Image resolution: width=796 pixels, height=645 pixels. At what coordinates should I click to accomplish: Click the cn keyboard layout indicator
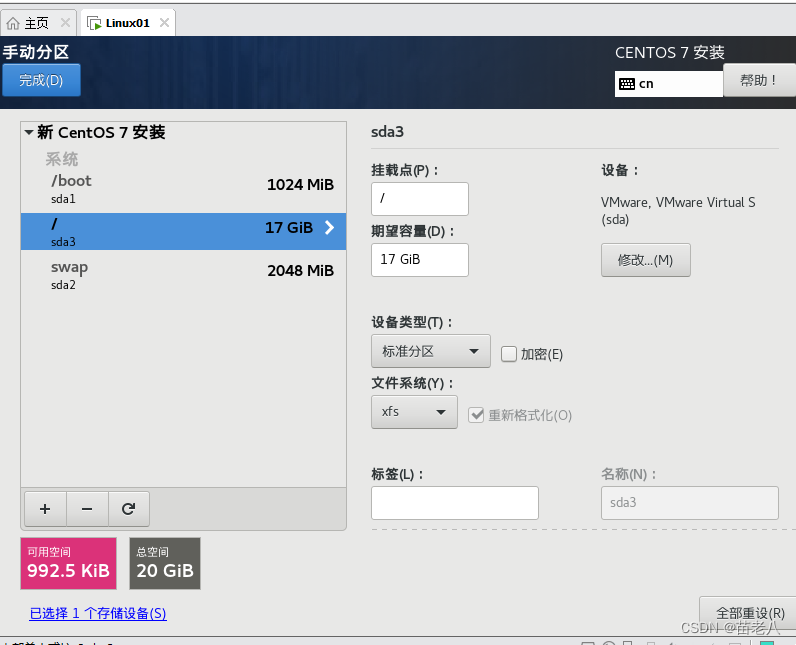click(669, 84)
